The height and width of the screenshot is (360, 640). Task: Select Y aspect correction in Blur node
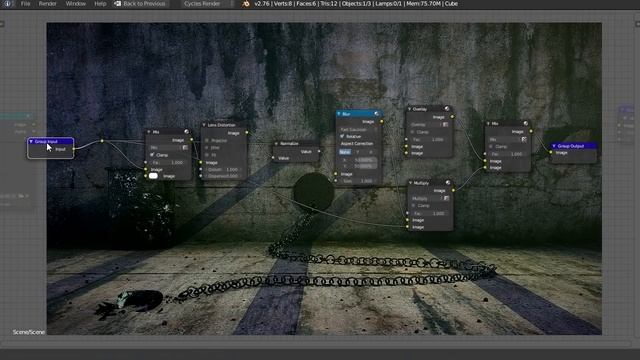click(358, 152)
